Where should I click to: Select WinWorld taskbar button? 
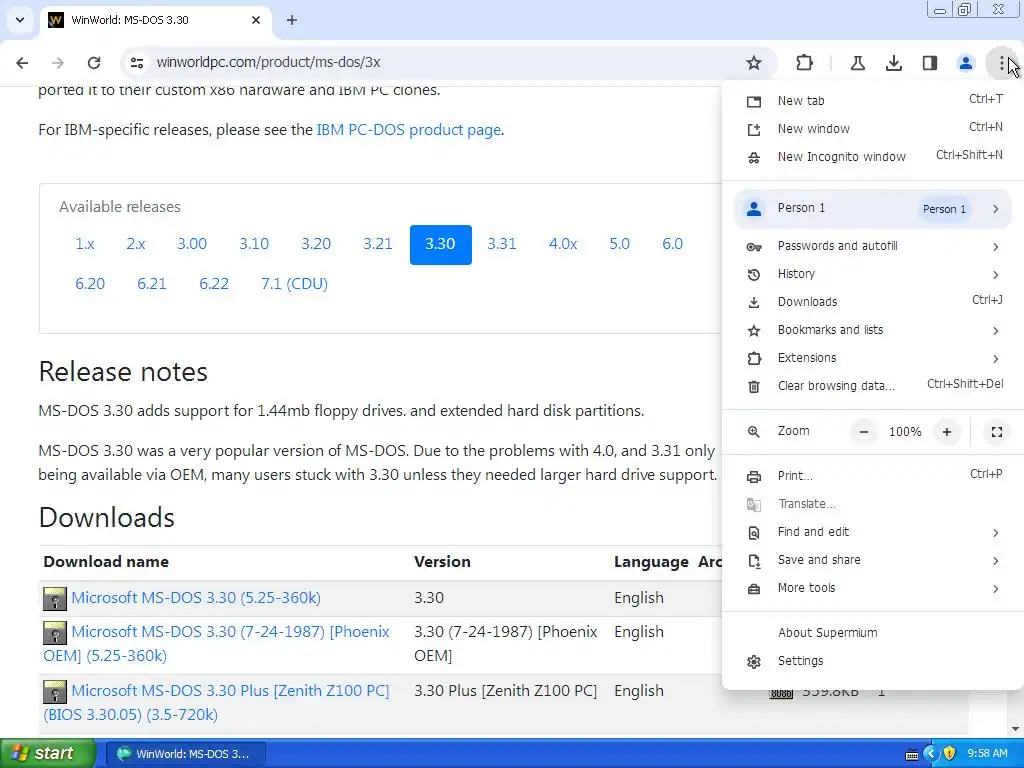(185, 754)
